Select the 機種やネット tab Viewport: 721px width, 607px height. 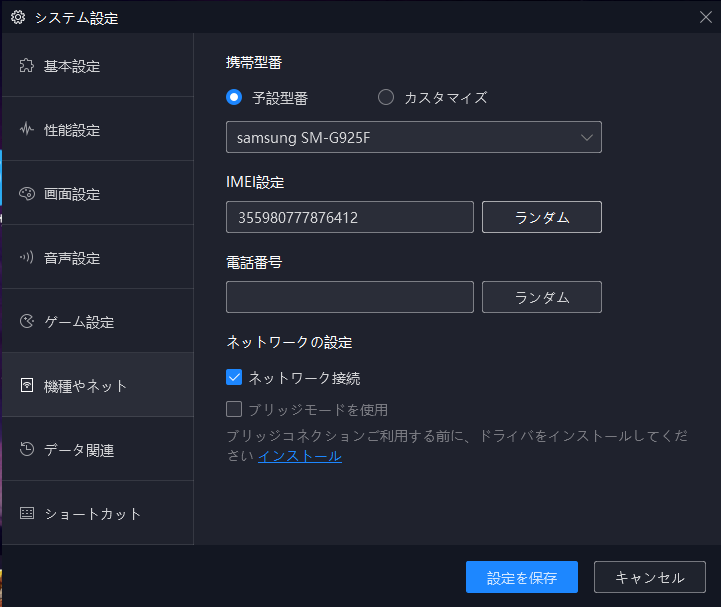click(97, 385)
